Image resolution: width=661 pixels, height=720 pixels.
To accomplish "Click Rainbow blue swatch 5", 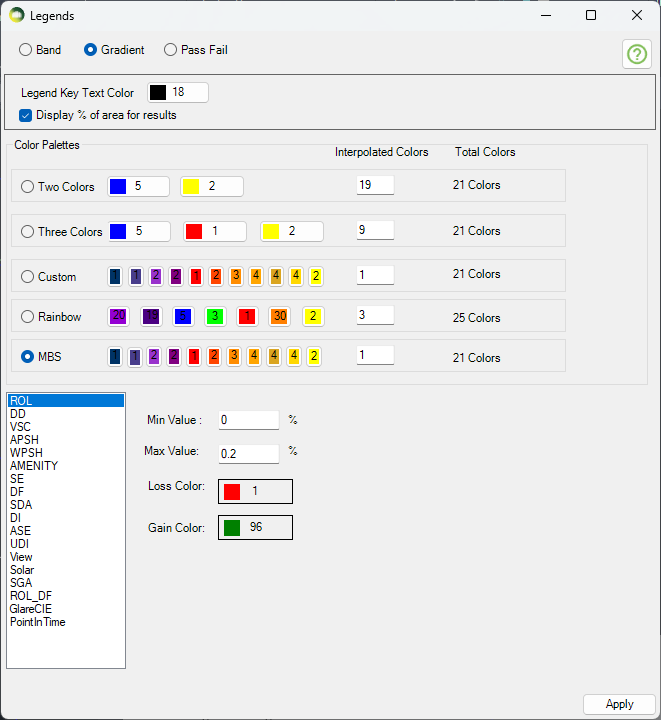I will [183, 316].
